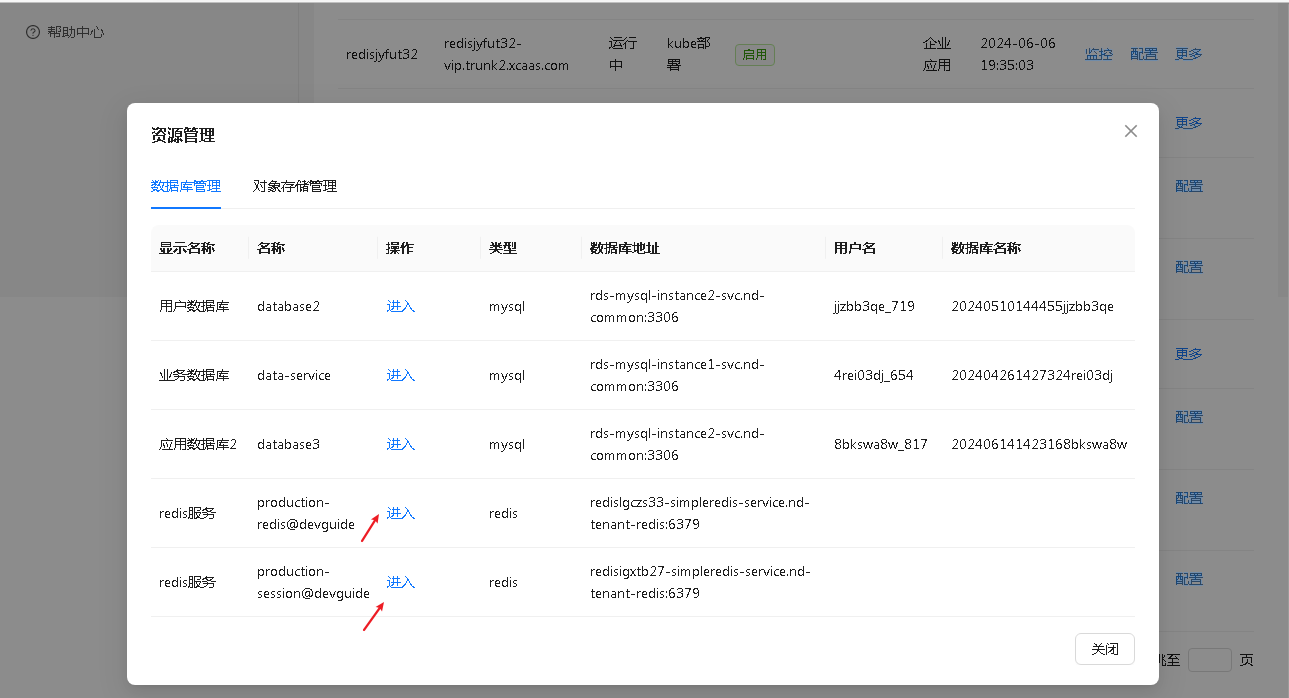
Task: Open 帮助中心 in the sidebar
Action: 65,32
